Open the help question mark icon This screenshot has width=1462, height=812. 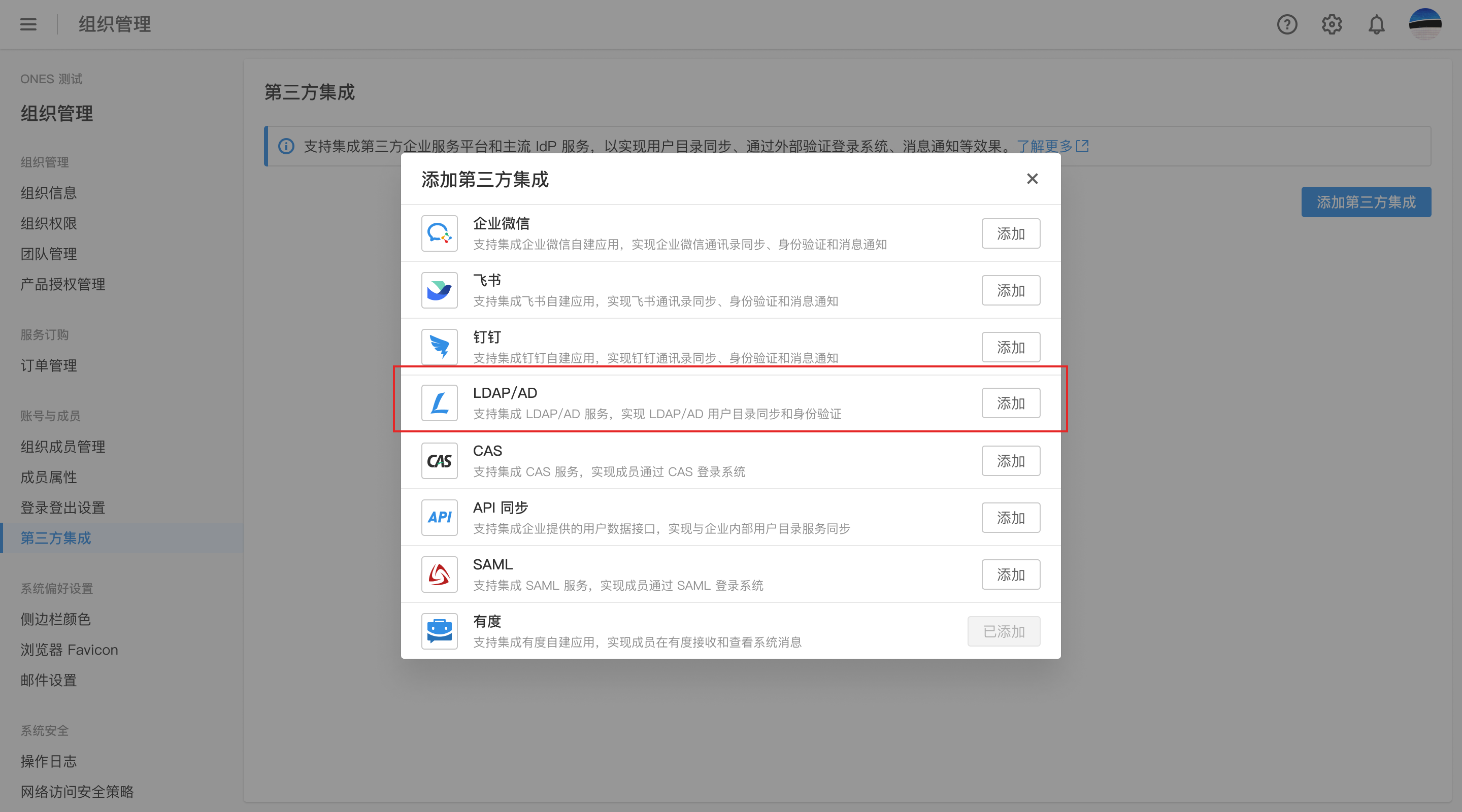pyautogui.click(x=1287, y=24)
